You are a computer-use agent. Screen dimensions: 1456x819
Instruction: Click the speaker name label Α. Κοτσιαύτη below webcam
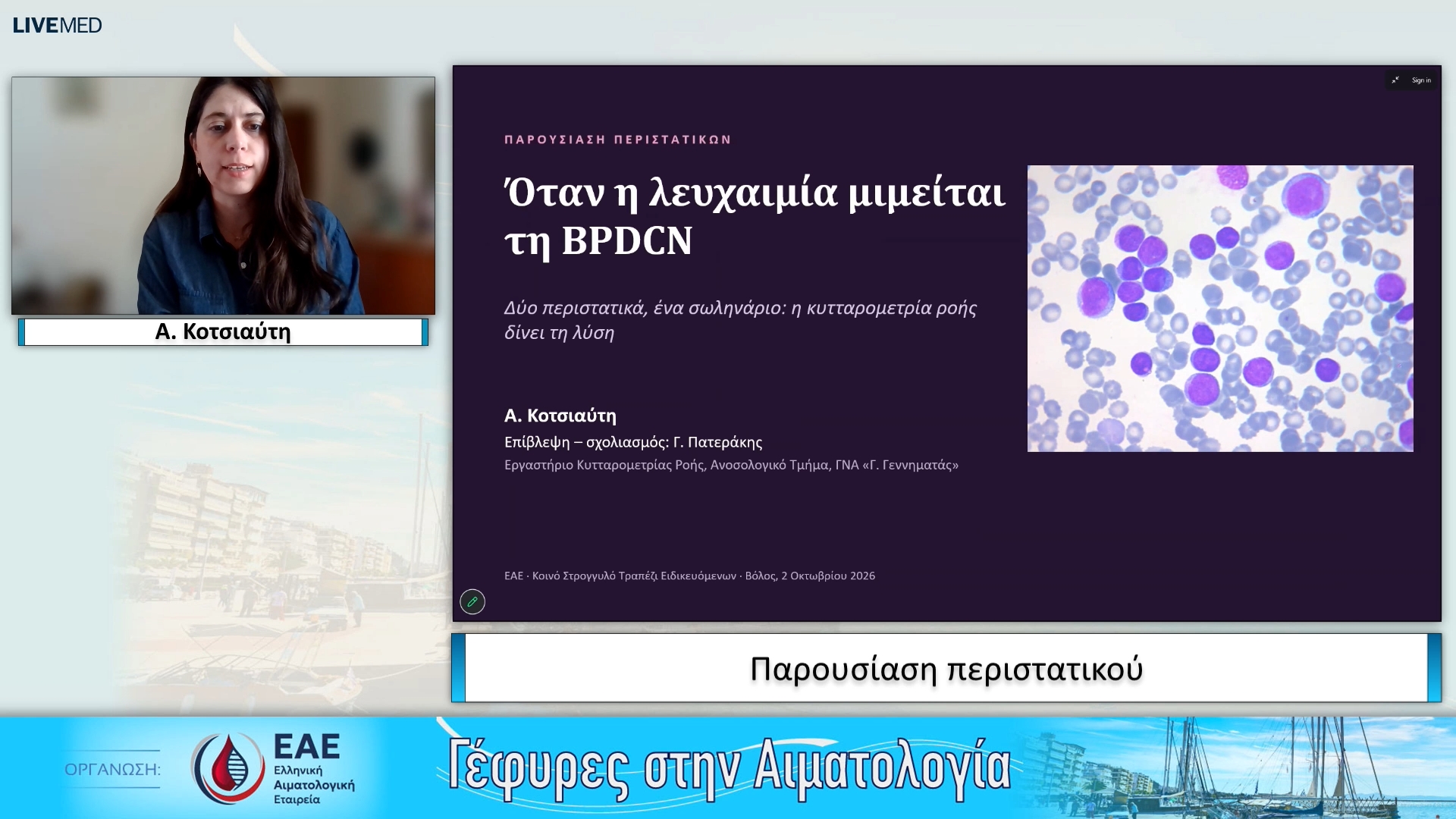pyautogui.click(x=223, y=332)
